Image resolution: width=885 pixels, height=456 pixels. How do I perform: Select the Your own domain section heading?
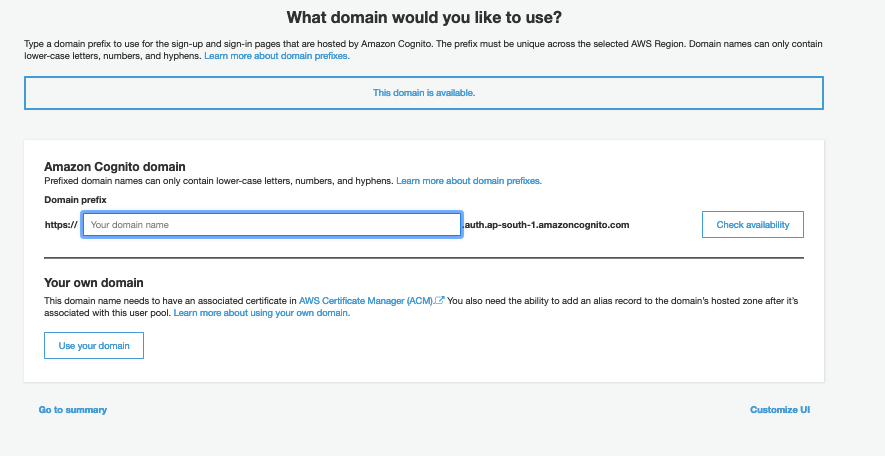[x=94, y=283]
